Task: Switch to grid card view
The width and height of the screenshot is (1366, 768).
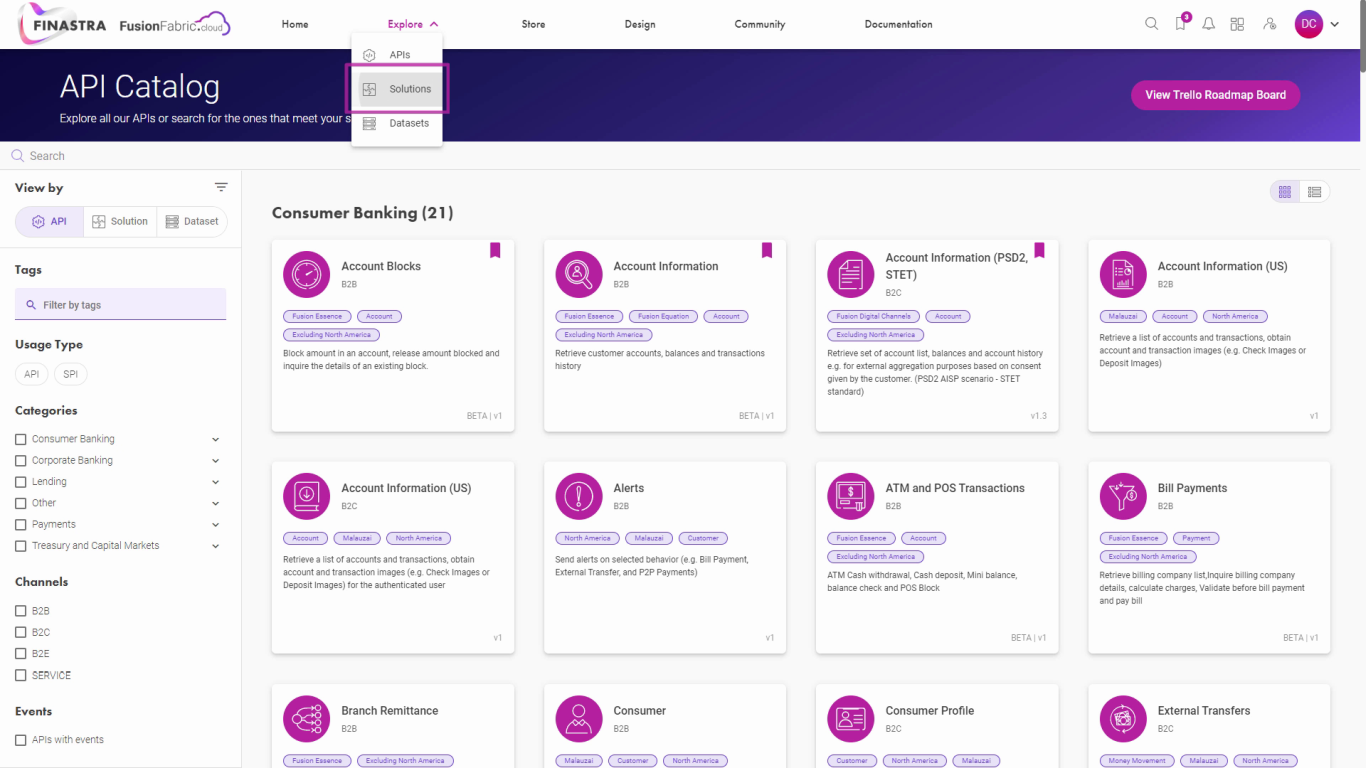Action: pos(1285,192)
